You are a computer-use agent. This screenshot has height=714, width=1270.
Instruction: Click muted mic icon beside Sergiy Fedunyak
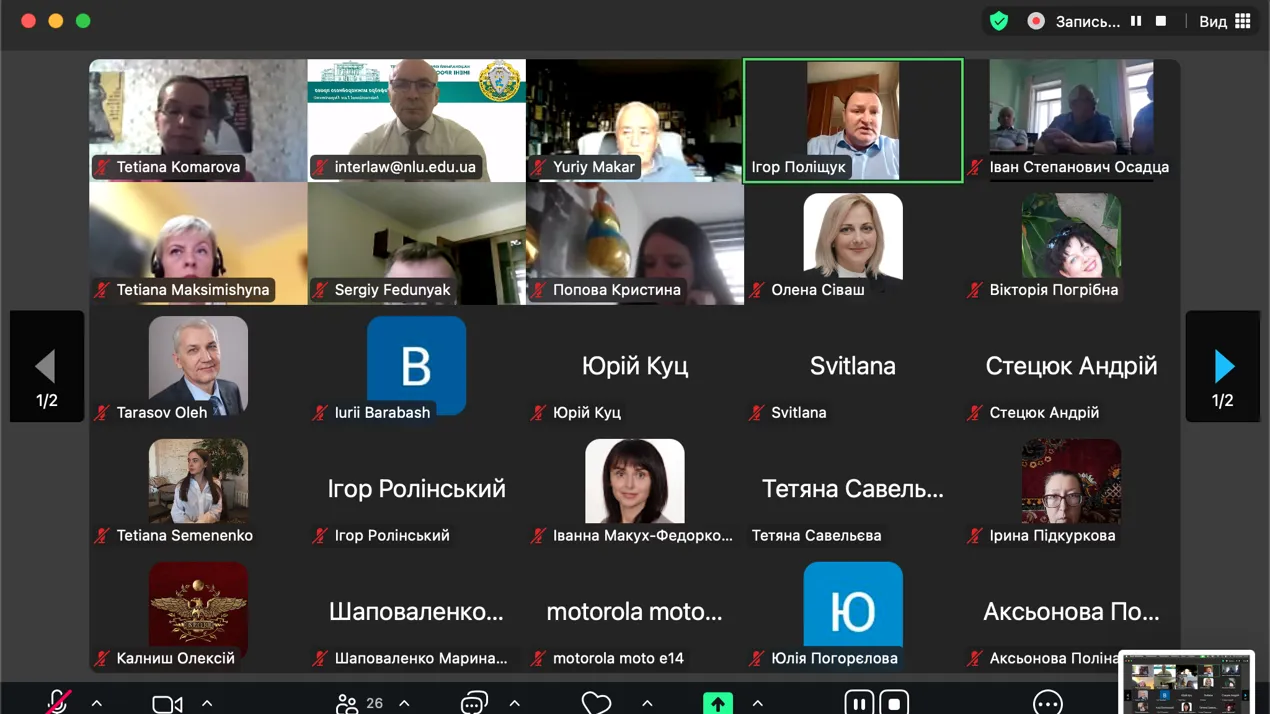(x=320, y=290)
